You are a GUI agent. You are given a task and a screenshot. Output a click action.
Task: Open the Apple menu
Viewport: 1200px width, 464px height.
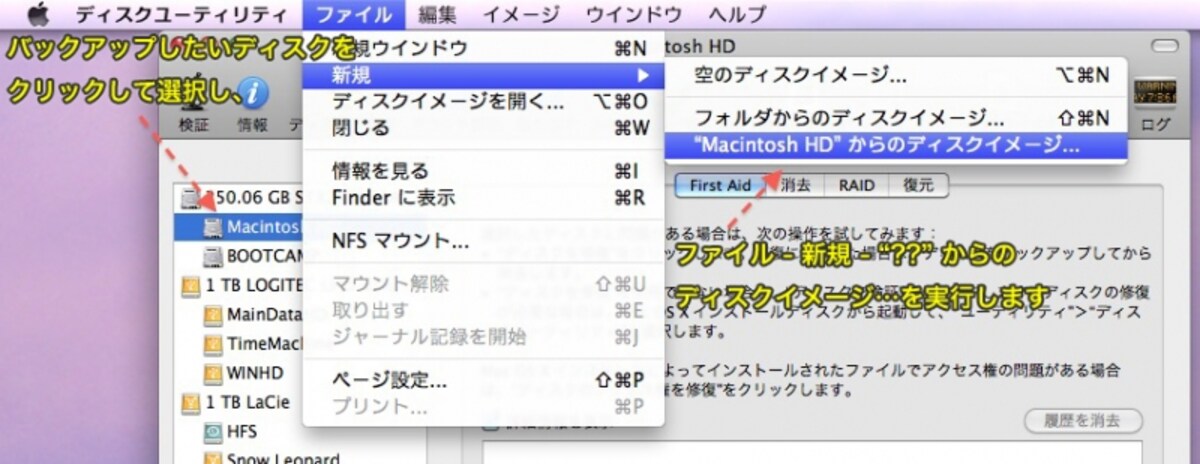point(37,14)
